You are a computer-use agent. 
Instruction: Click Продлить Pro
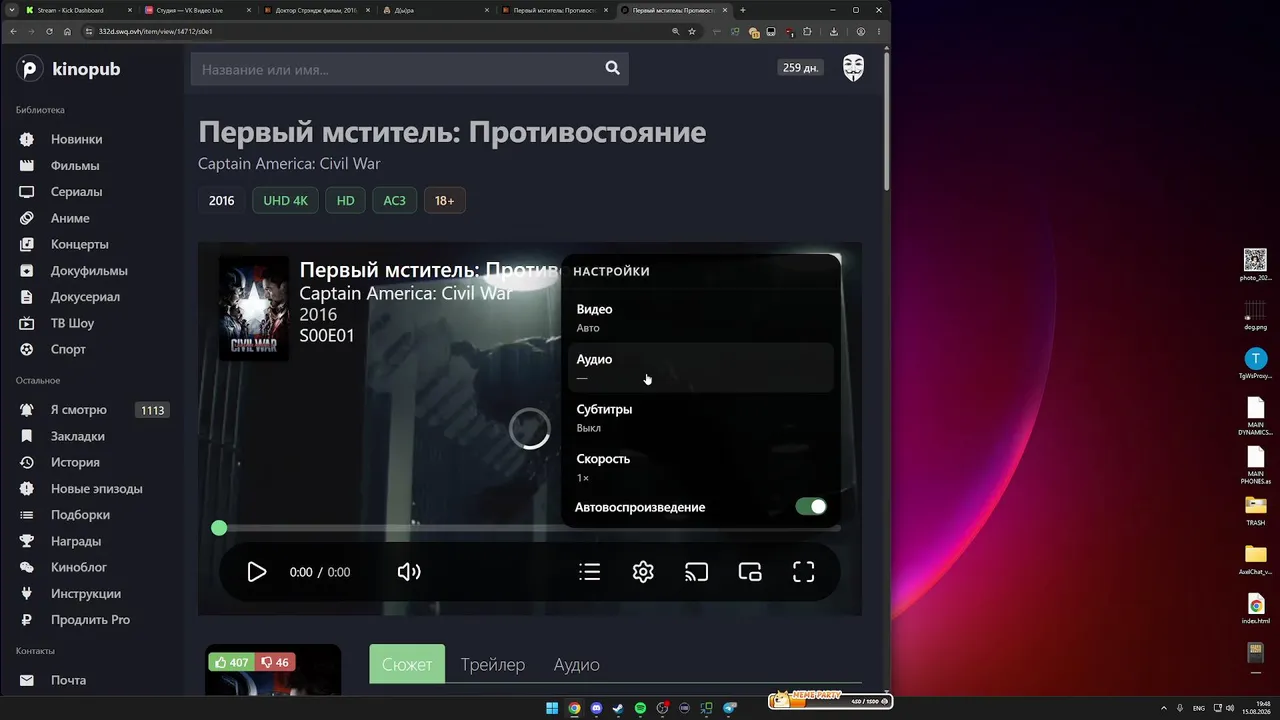(x=90, y=619)
